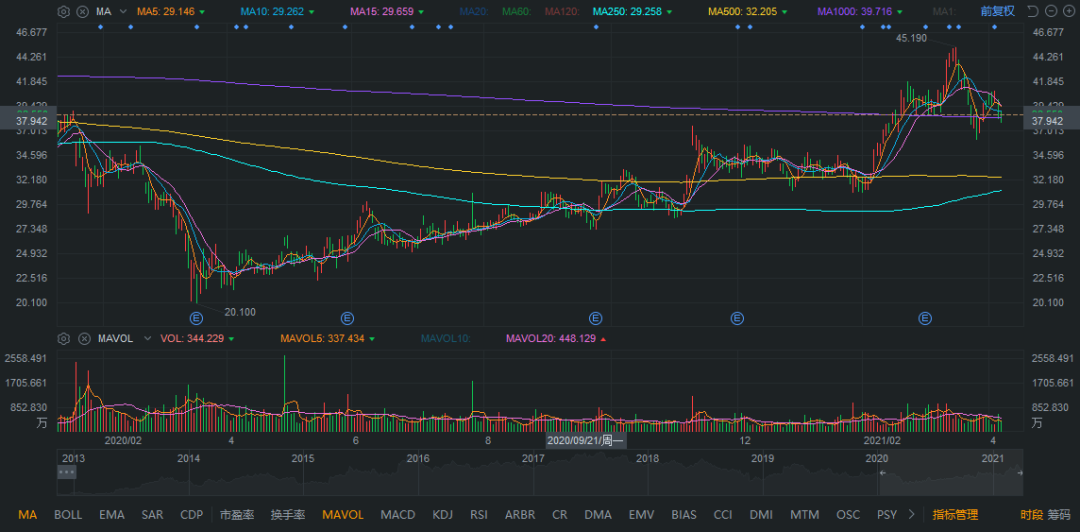Toggle MAVOL20 448.129 line visibility
This screenshot has width=1080, height=532.
click(550, 338)
